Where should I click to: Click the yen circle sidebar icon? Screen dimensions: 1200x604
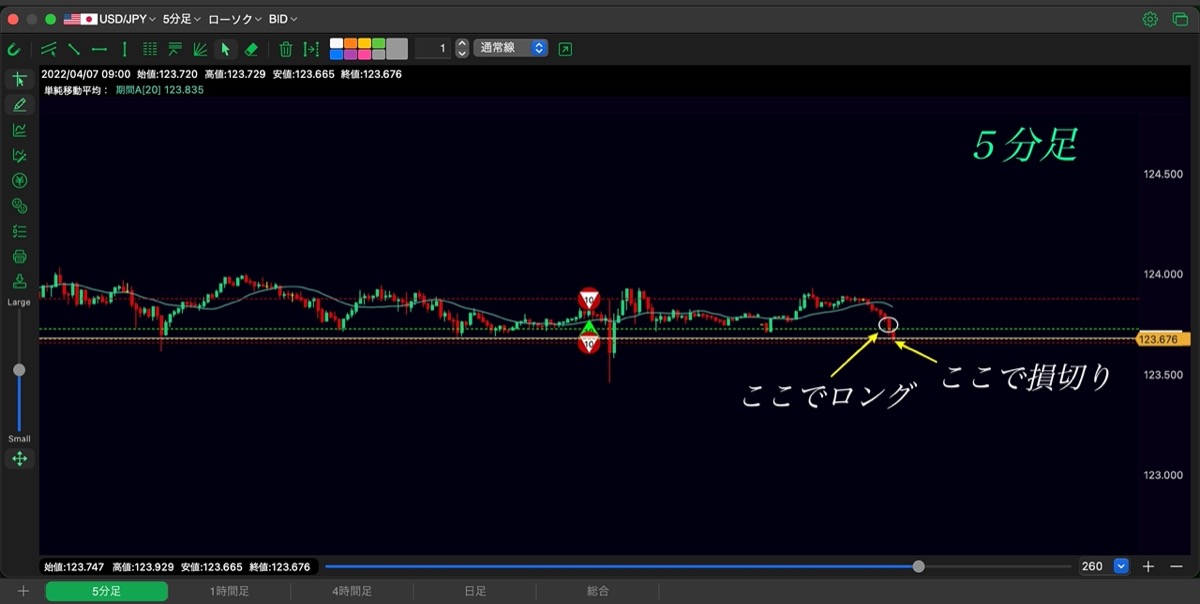pyautogui.click(x=19, y=180)
